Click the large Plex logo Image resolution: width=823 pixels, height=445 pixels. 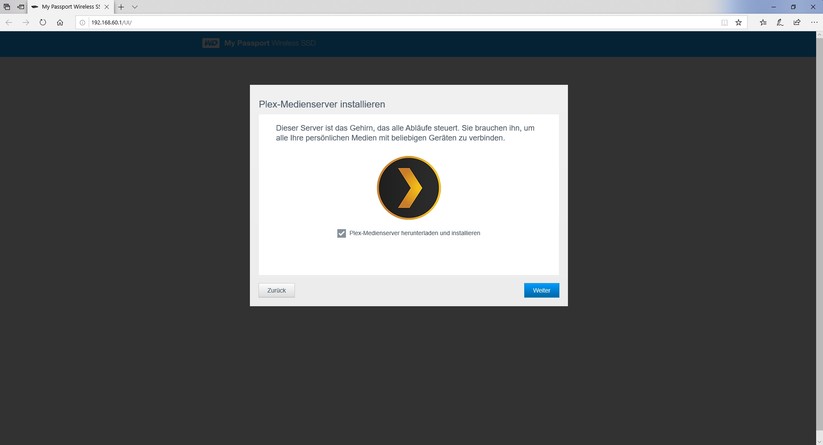(409, 188)
